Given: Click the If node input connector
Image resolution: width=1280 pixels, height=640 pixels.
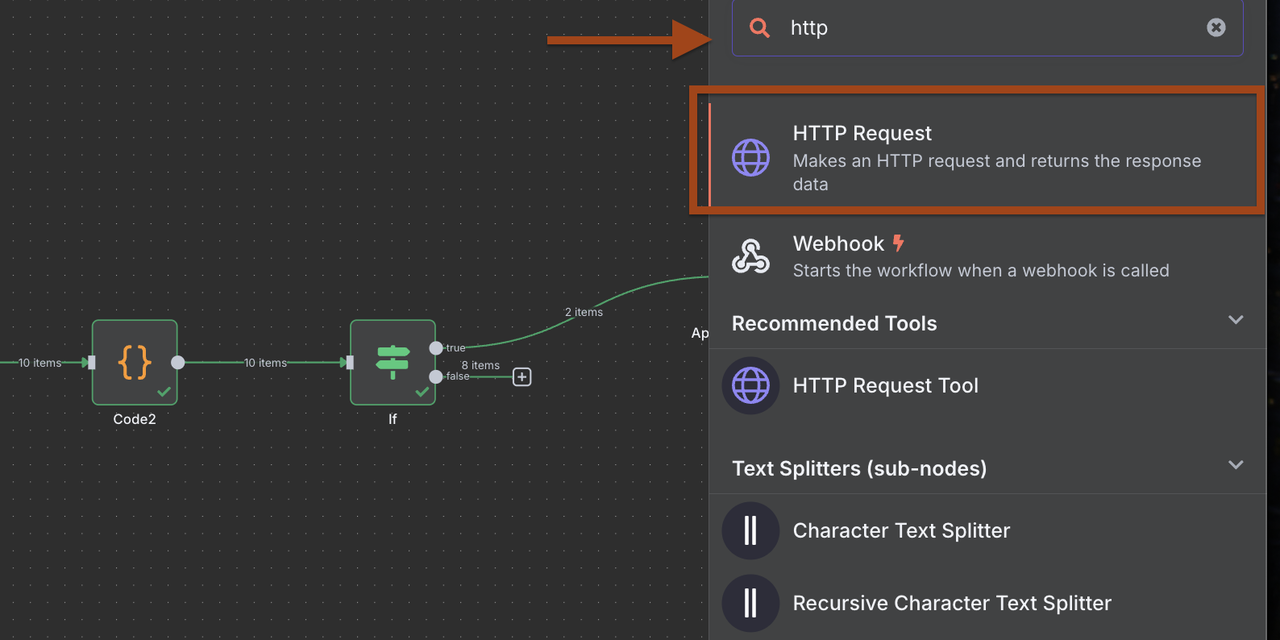Looking at the screenshot, I should tap(350, 363).
